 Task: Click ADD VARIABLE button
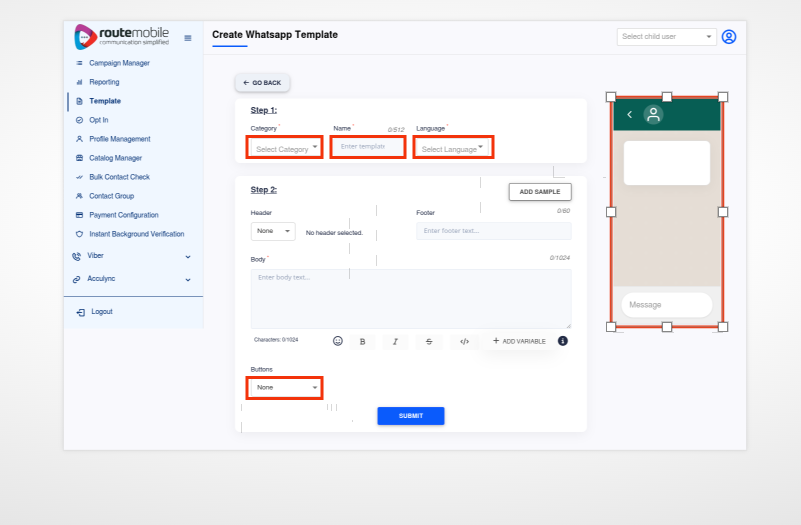(519, 341)
